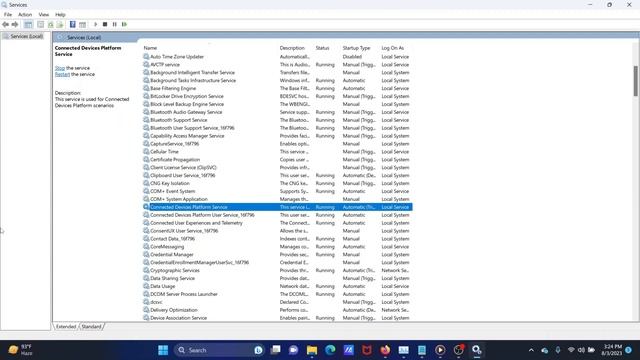
Task: Sort by the Status column header
Action: pyautogui.click(x=322, y=48)
